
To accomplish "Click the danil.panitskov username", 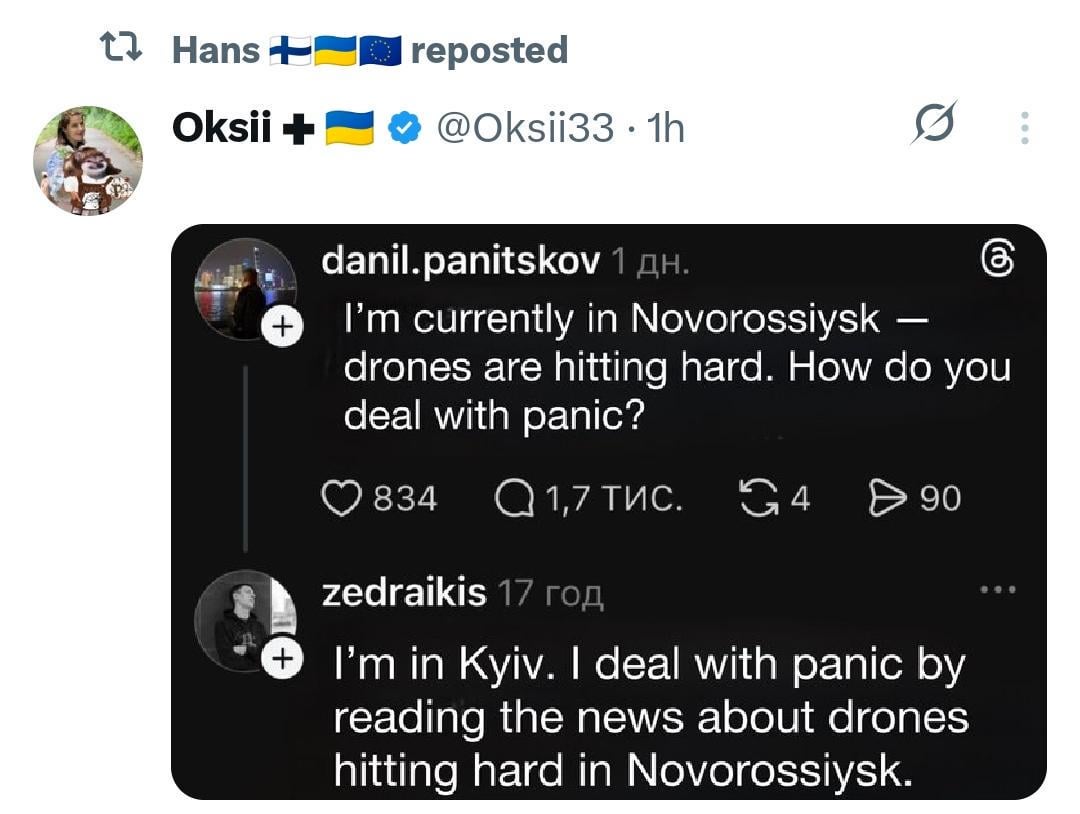I will click(x=461, y=261).
